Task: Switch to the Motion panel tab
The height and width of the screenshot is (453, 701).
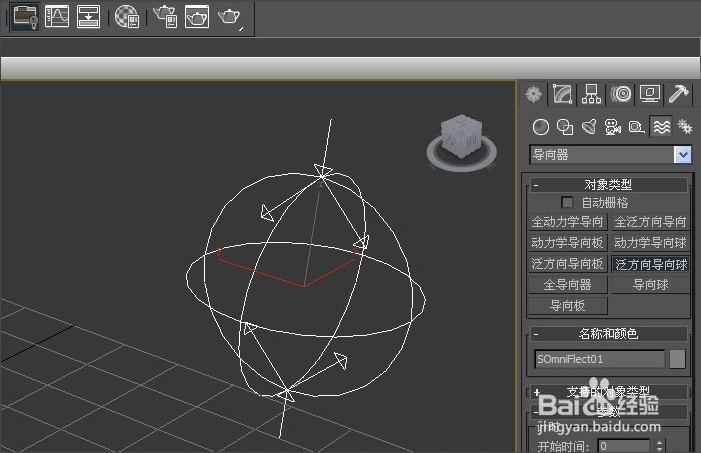Action: click(x=621, y=94)
